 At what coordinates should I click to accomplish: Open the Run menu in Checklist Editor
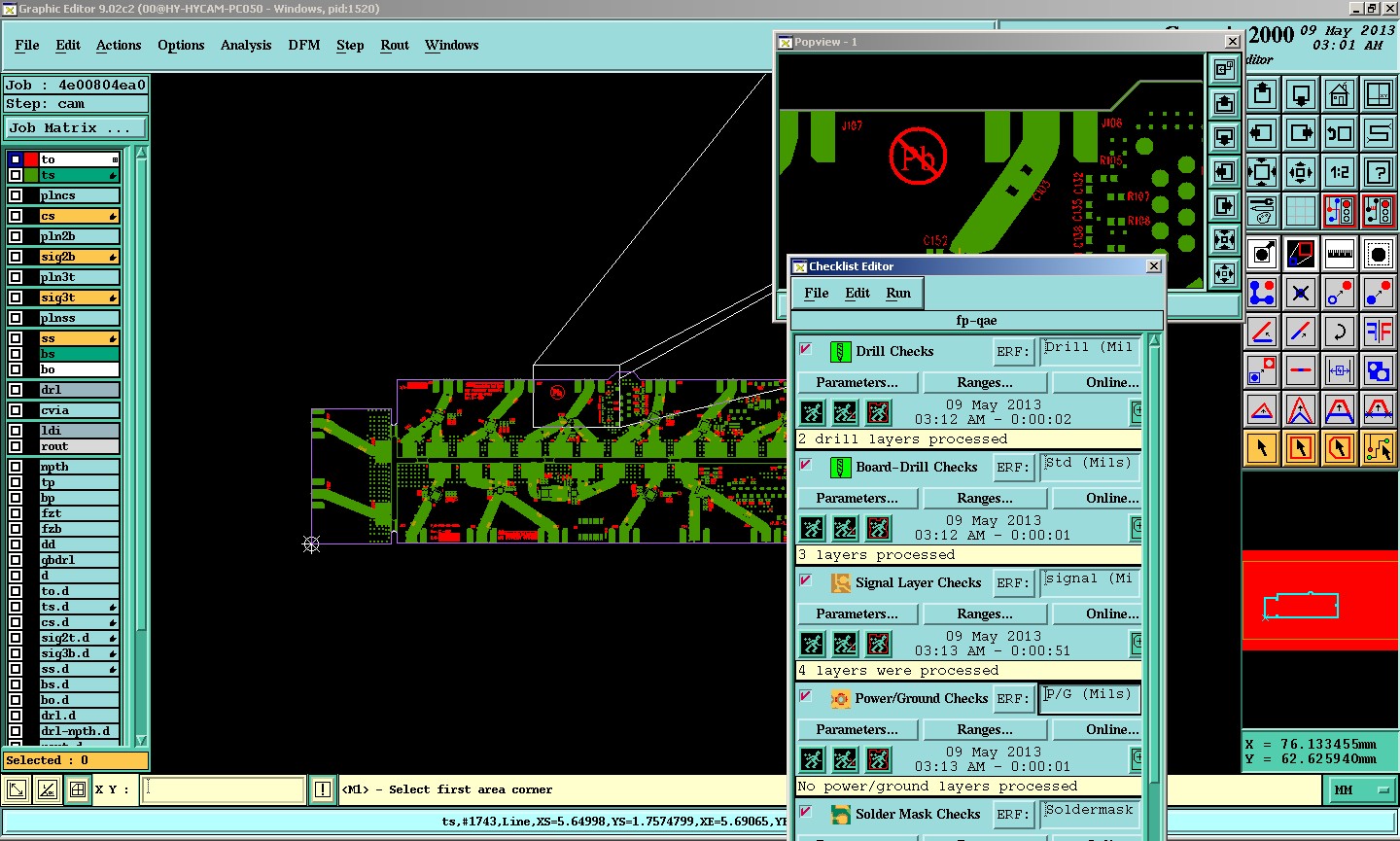pyautogui.click(x=898, y=293)
